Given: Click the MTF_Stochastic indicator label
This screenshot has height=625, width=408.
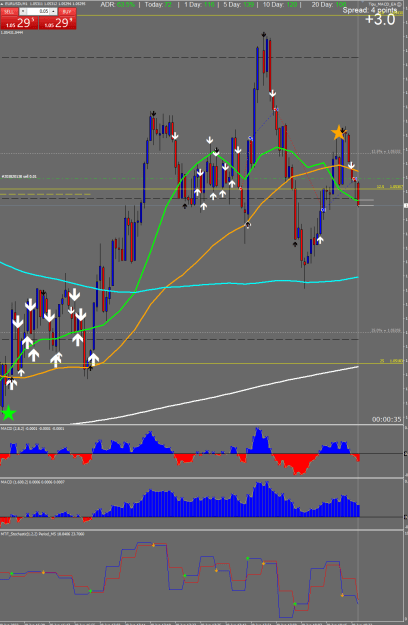Looking at the screenshot, I should pos(42,534).
